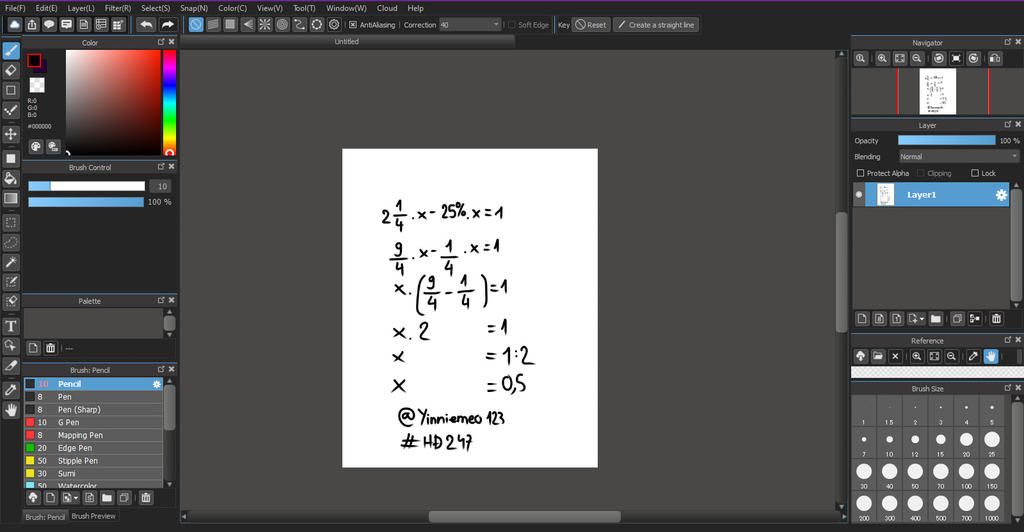Screen dimensions: 1024x532
Task: Enable the Lock checkbox for the layer
Action: 975,173
